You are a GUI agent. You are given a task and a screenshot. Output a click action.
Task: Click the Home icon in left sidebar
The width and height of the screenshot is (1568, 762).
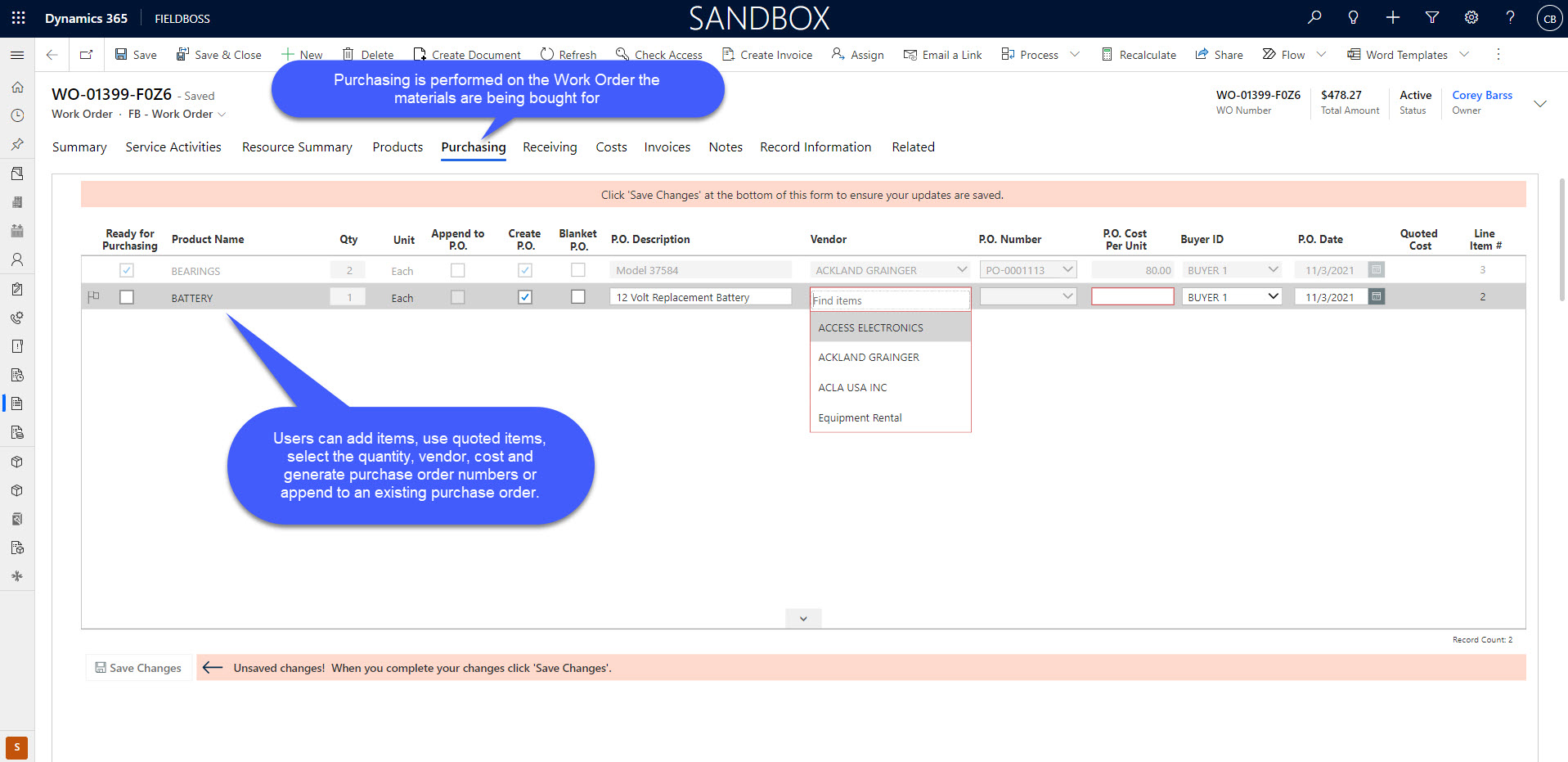pos(17,87)
